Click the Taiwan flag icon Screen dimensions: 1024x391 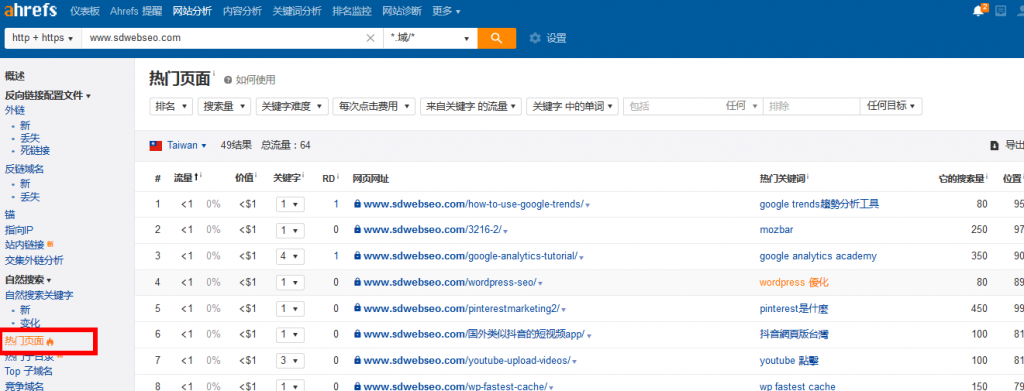pos(155,146)
